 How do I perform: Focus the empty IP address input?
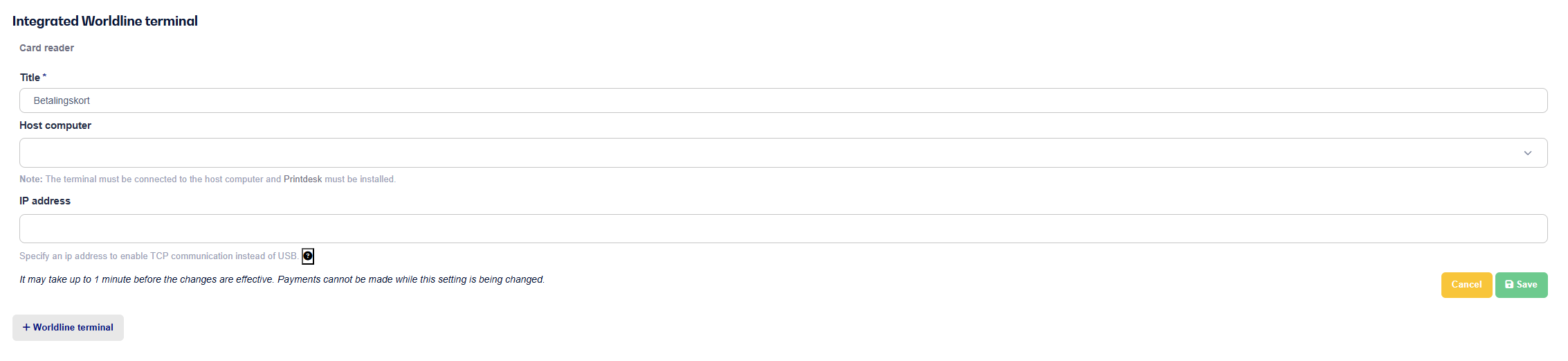(783, 229)
